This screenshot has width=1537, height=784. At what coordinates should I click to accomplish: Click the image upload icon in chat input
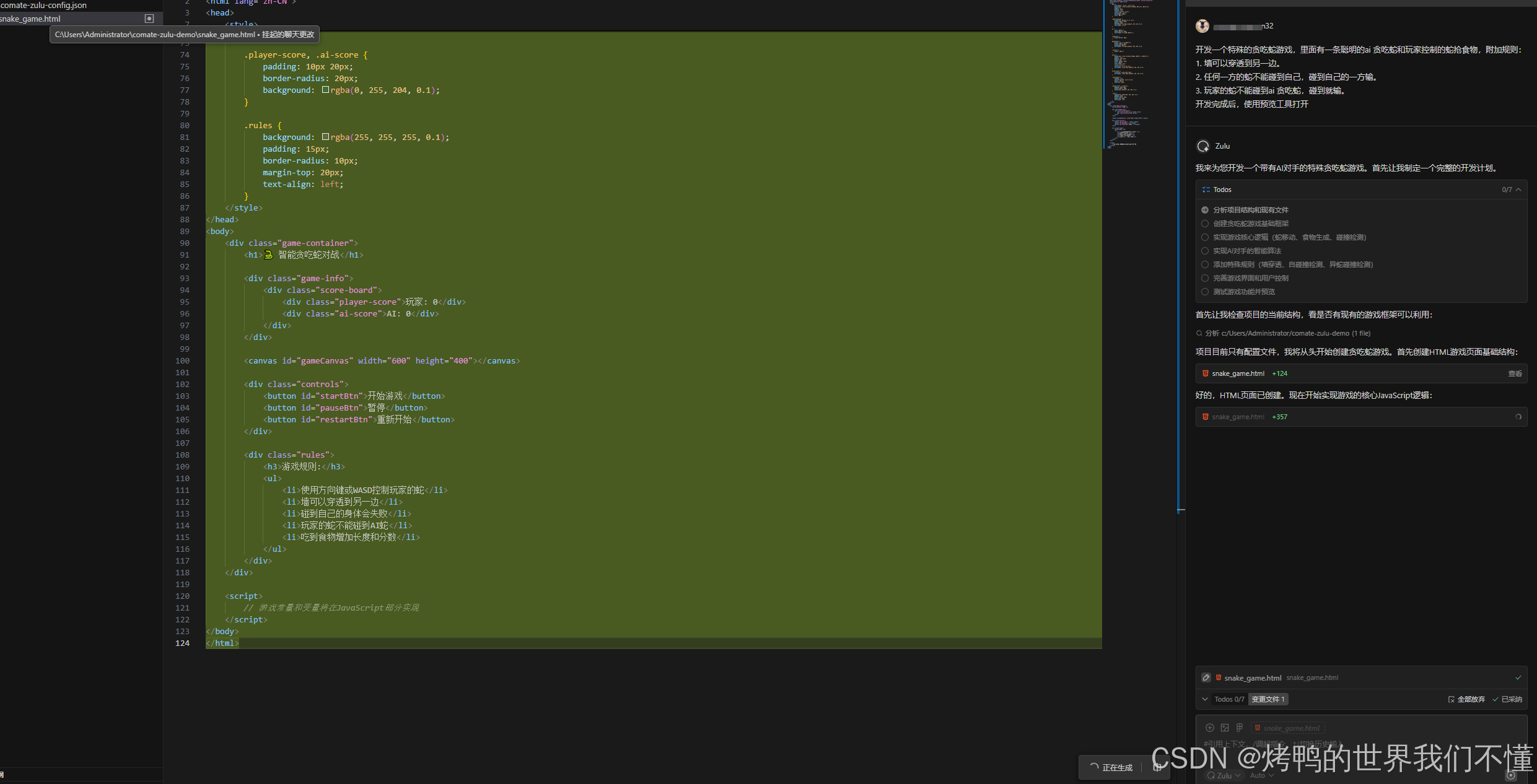pos(1225,728)
